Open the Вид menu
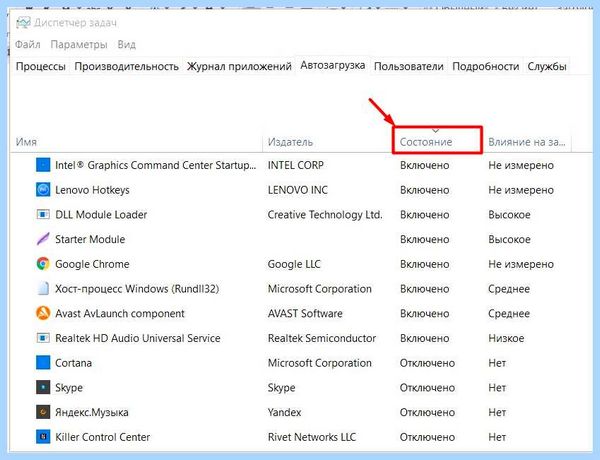This screenshot has width=600, height=460. 127,44
